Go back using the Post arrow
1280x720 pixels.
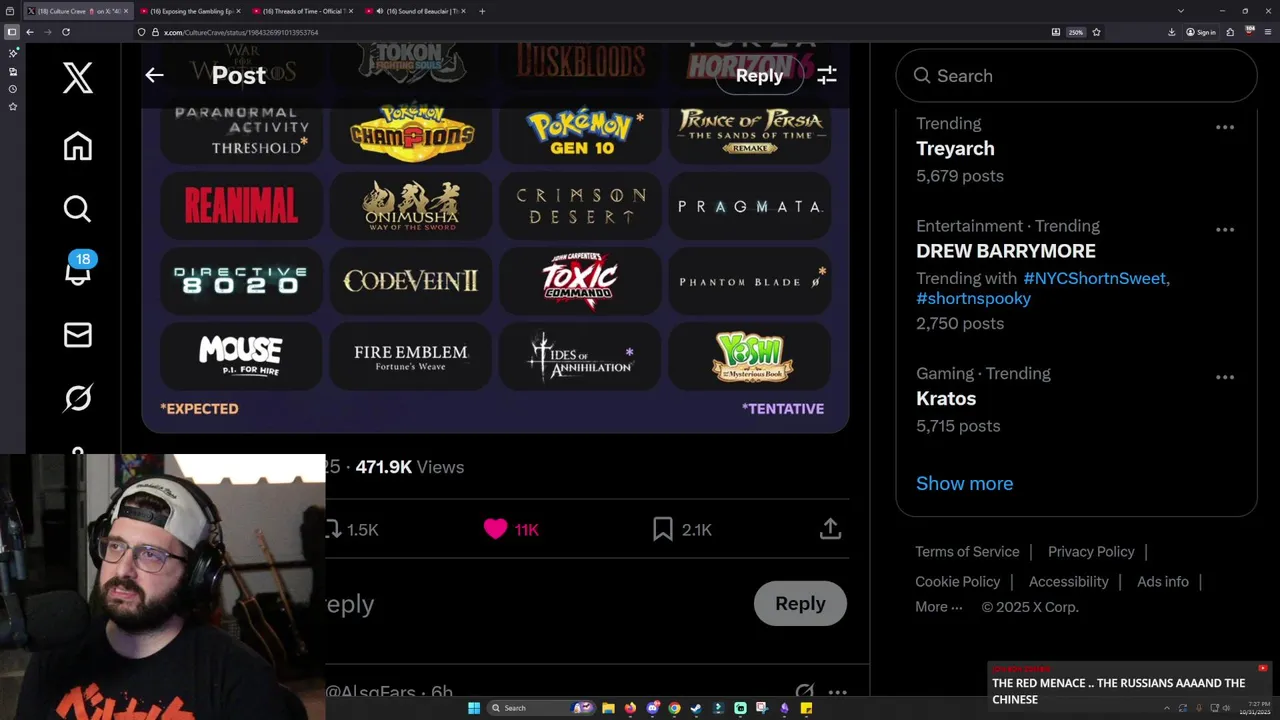(x=154, y=75)
